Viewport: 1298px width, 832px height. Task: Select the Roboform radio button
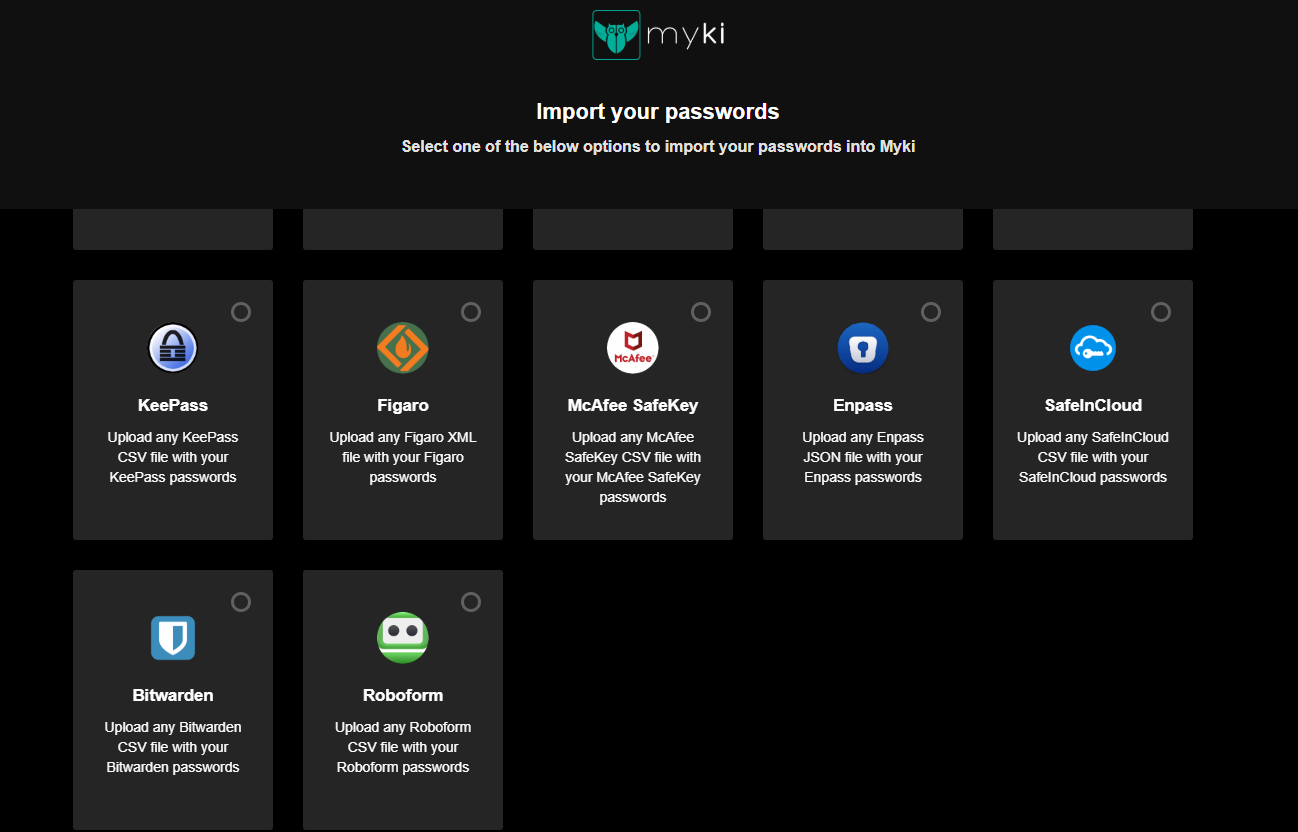point(471,602)
